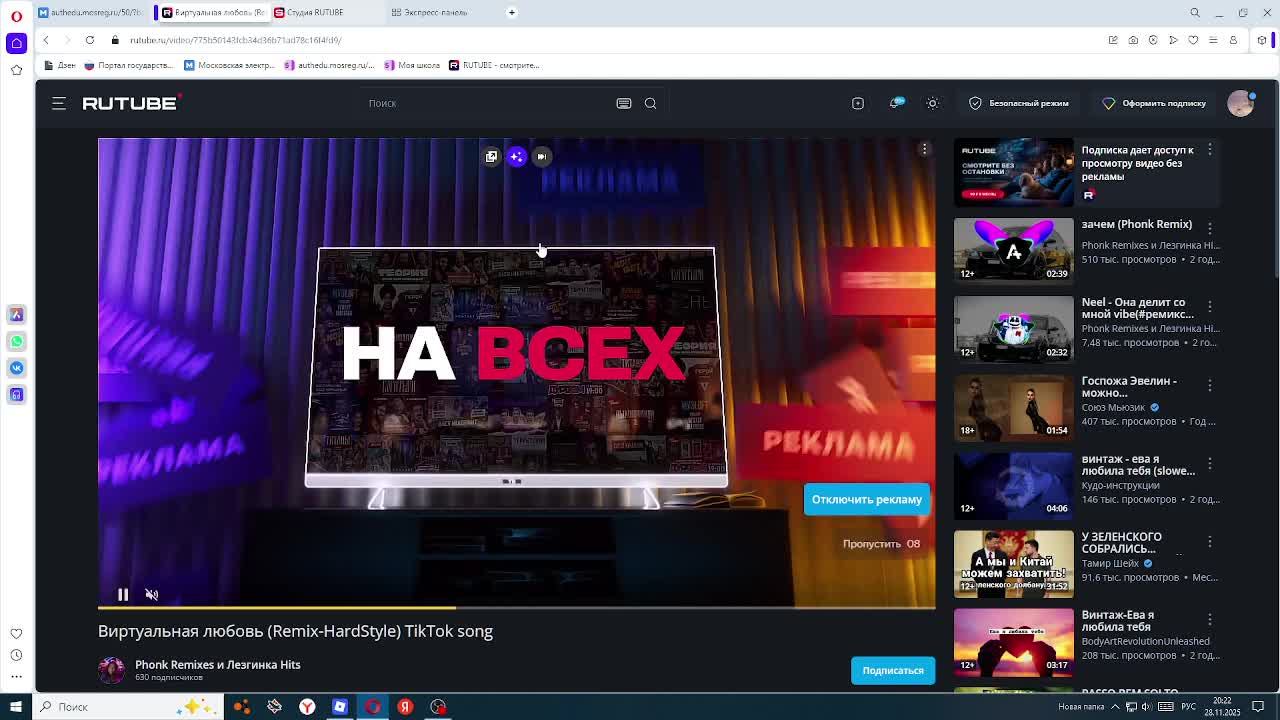The width and height of the screenshot is (1280, 720).
Task: Open винтаж - ева я любила тебя (slowed) video
Action: click(1013, 485)
